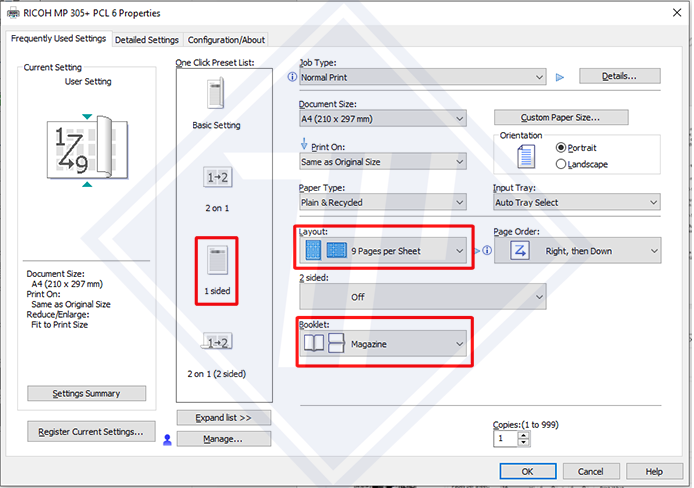694x488 pixels.
Task: Open the Layout 9 Pages per Sheet dropdown
Action: [383, 251]
